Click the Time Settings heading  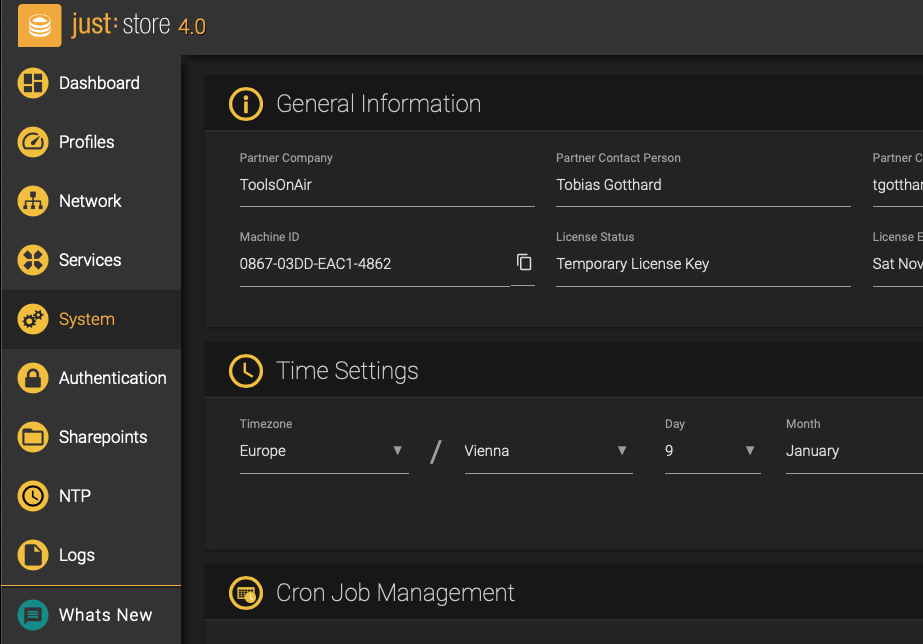click(347, 371)
